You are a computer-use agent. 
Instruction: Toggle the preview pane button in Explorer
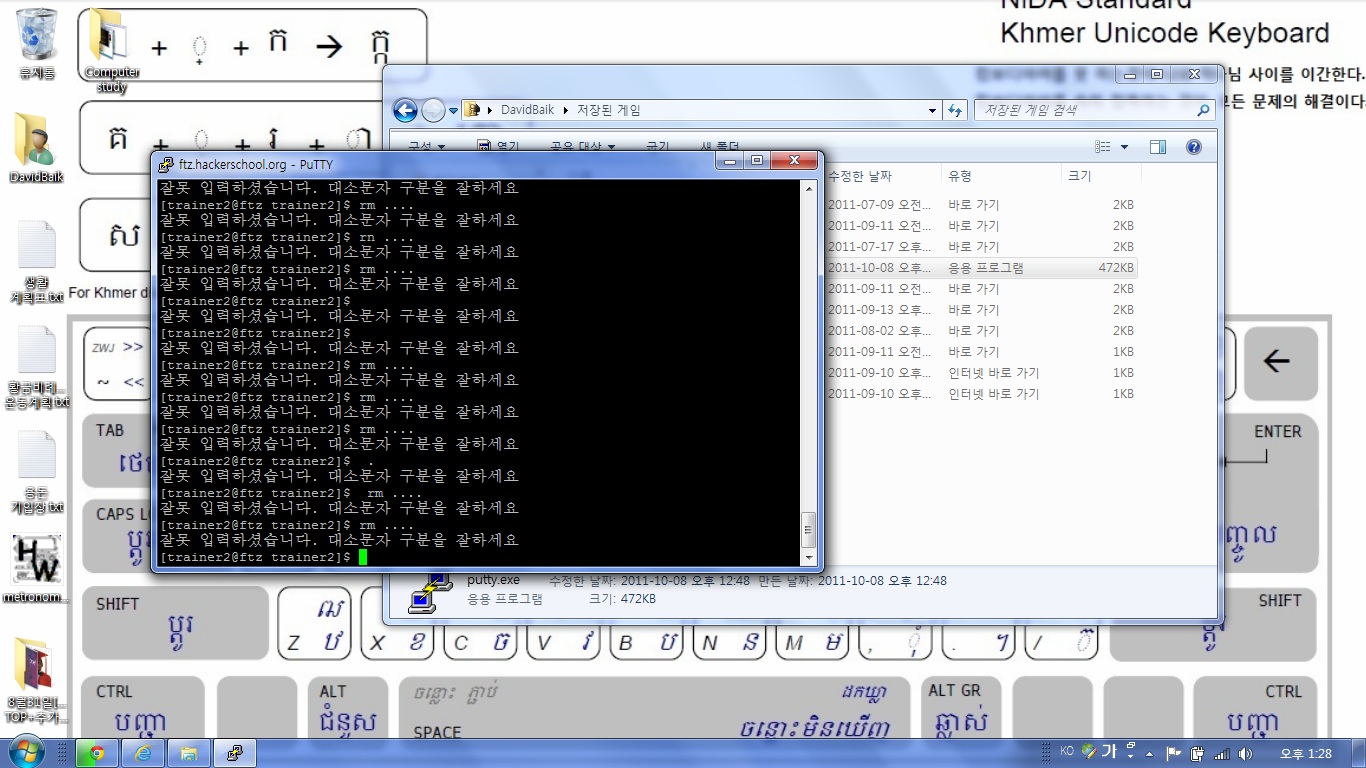1158,147
